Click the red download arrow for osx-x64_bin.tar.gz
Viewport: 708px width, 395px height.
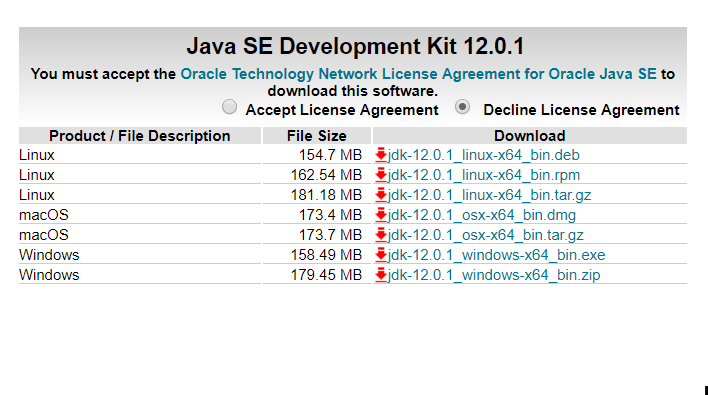381,235
